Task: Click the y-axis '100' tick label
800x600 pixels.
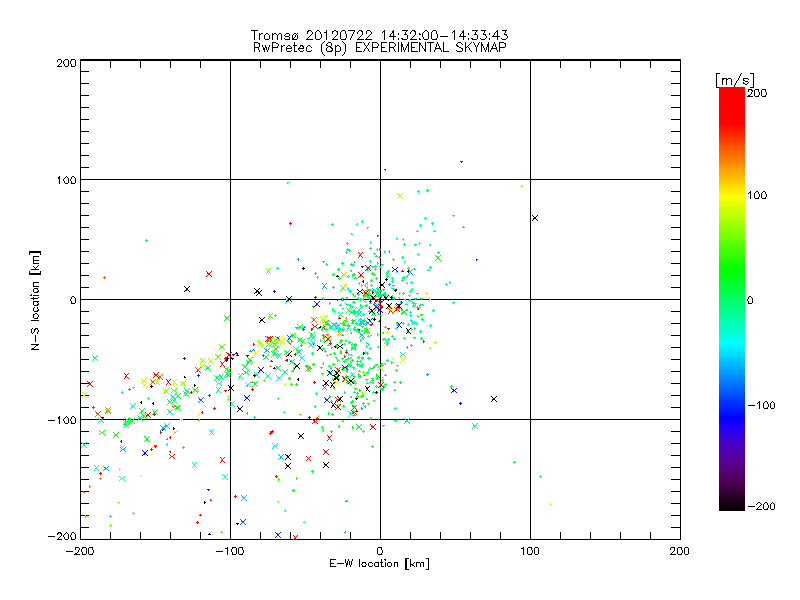Action: click(x=66, y=181)
